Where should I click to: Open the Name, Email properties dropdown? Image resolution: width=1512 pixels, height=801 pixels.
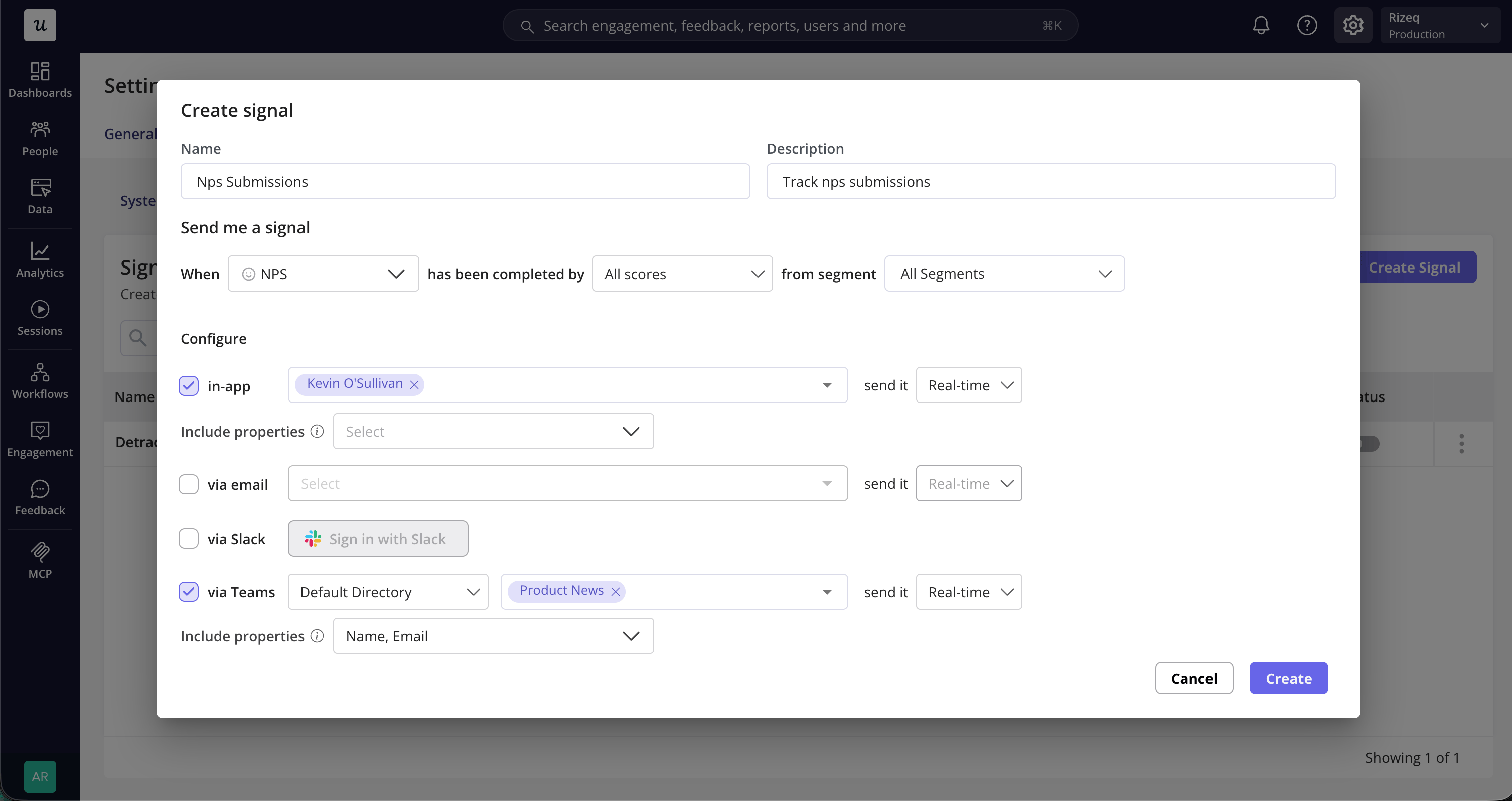pos(493,636)
